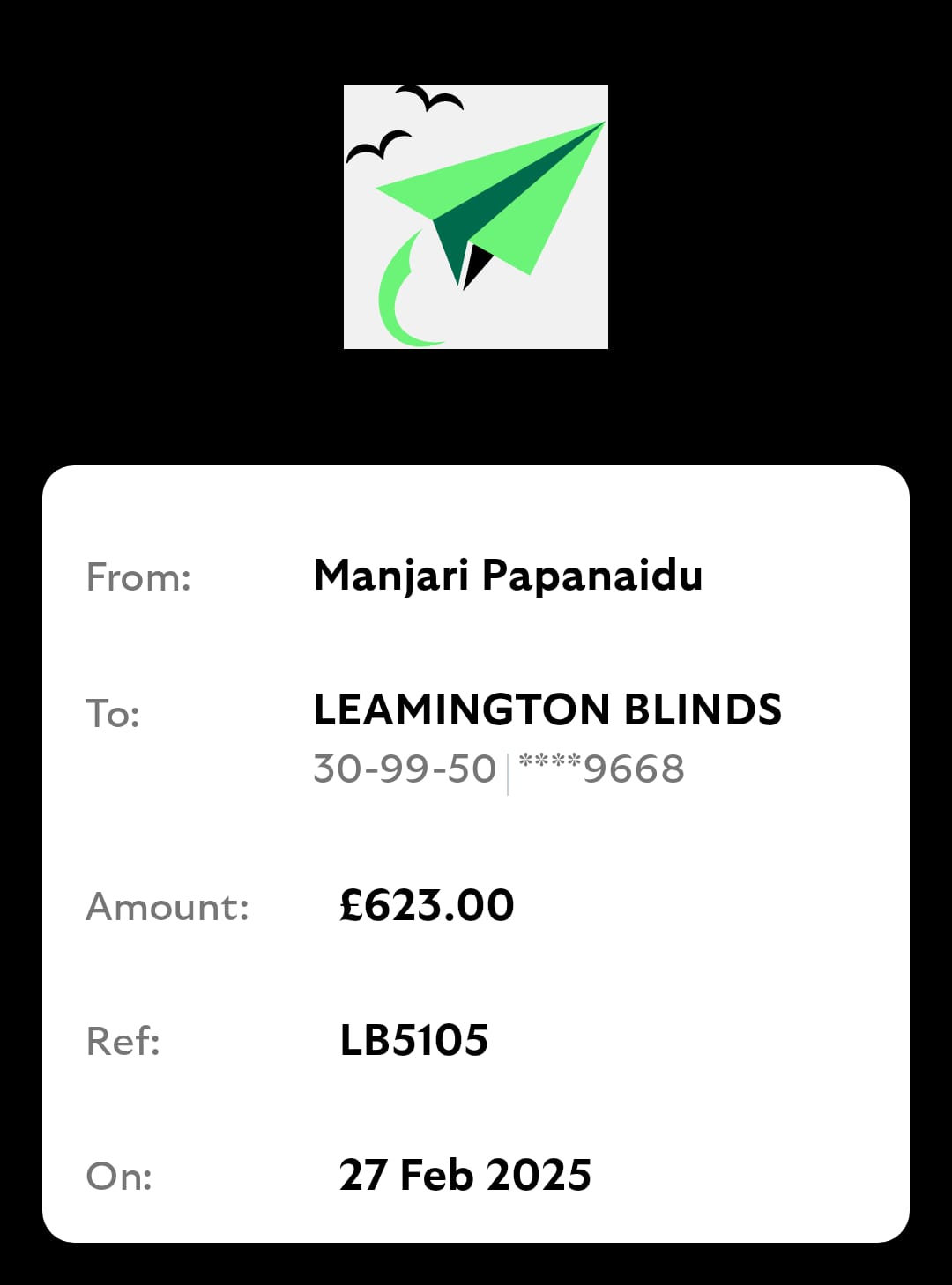The height and width of the screenshot is (1285, 952).
Task: Click the To: label
Action: pyautogui.click(x=113, y=713)
